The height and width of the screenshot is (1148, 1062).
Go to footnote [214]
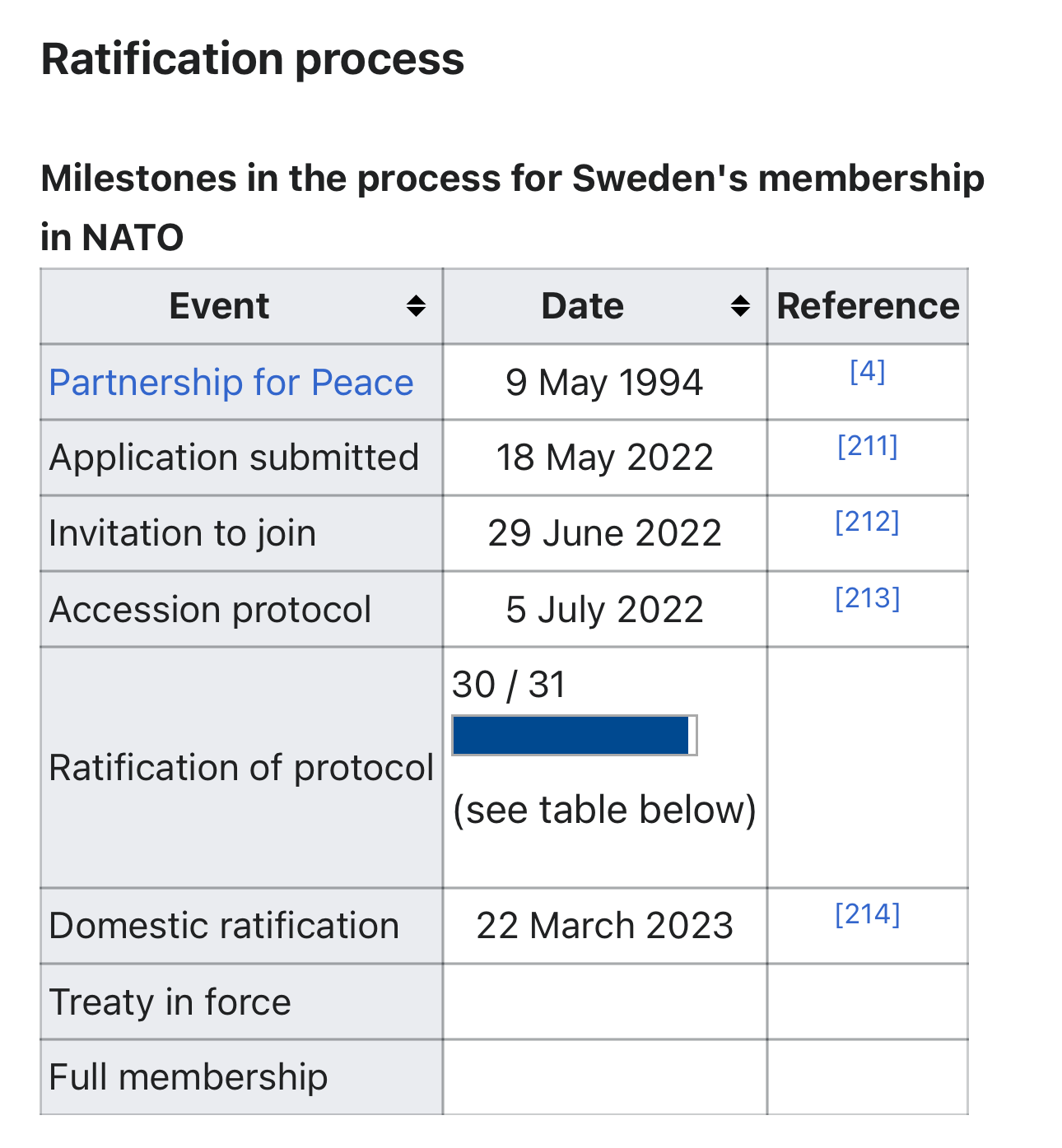point(867,913)
